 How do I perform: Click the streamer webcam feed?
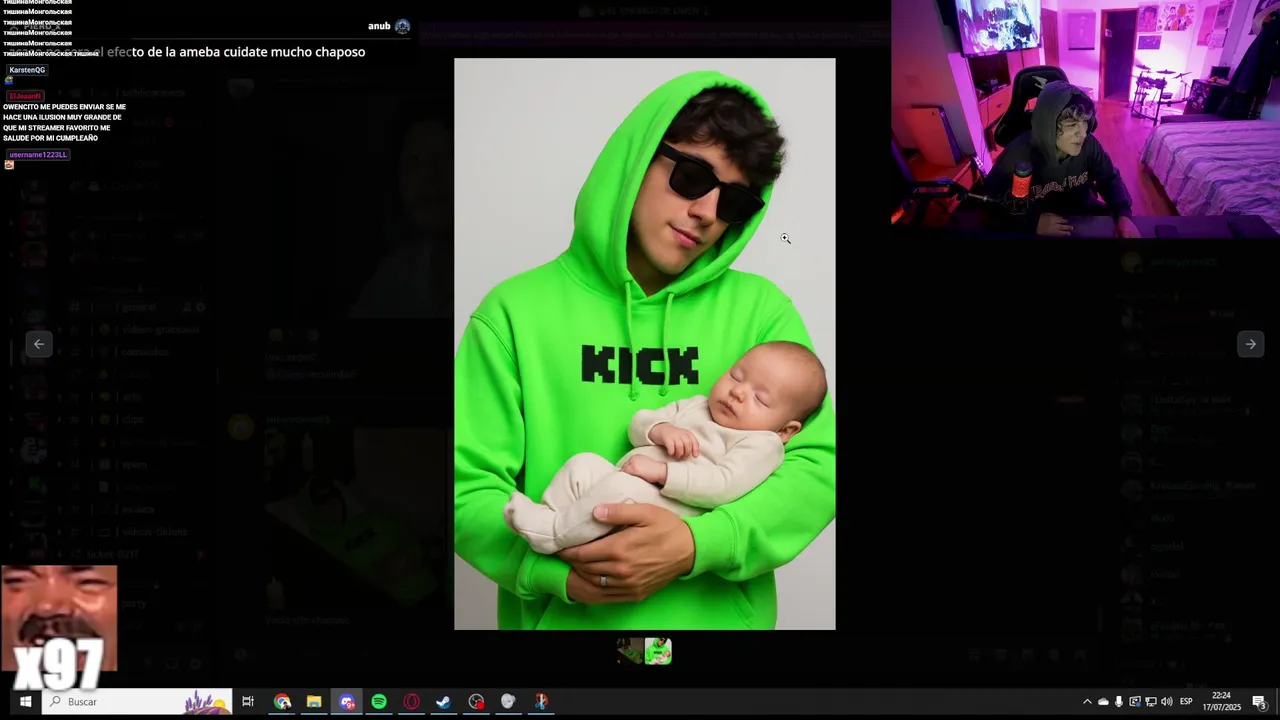coord(1085,118)
